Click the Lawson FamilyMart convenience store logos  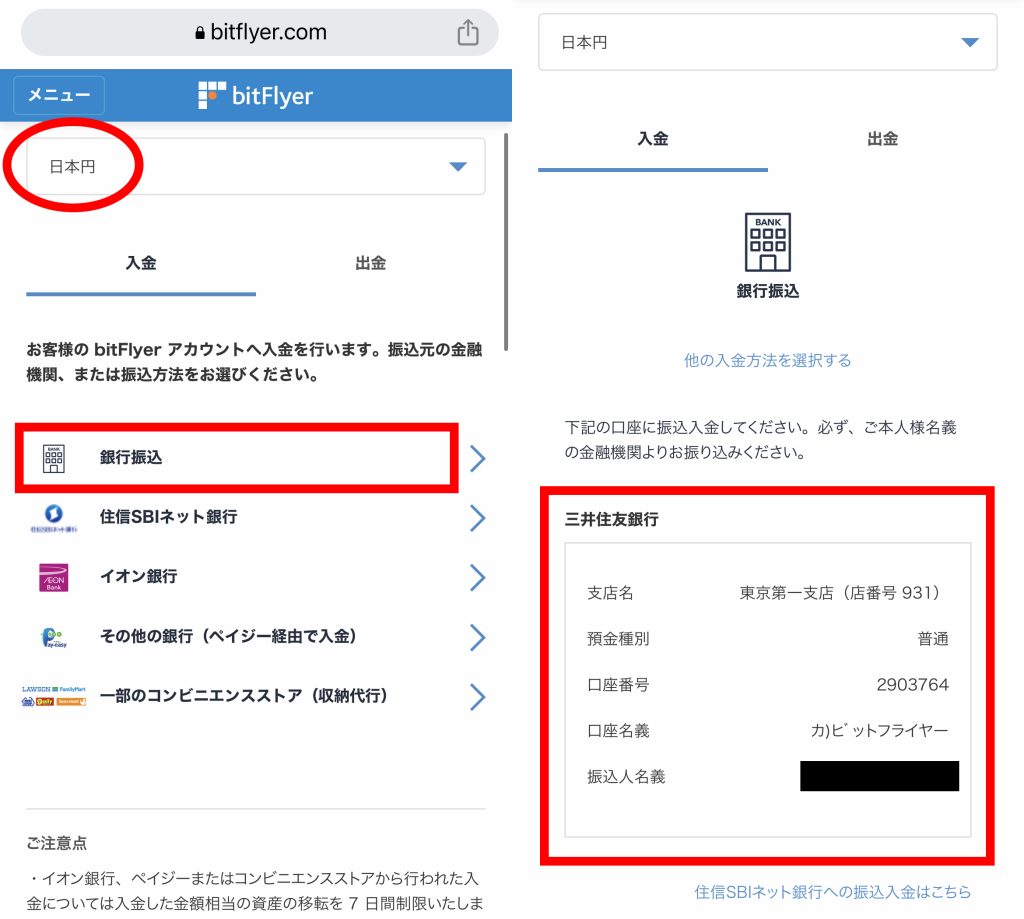click(54, 696)
